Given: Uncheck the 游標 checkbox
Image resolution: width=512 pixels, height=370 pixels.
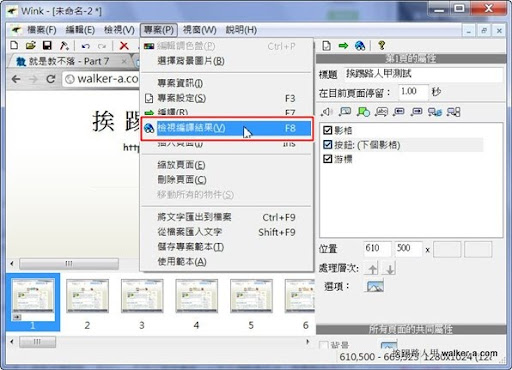Looking at the screenshot, I should tap(328, 159).
